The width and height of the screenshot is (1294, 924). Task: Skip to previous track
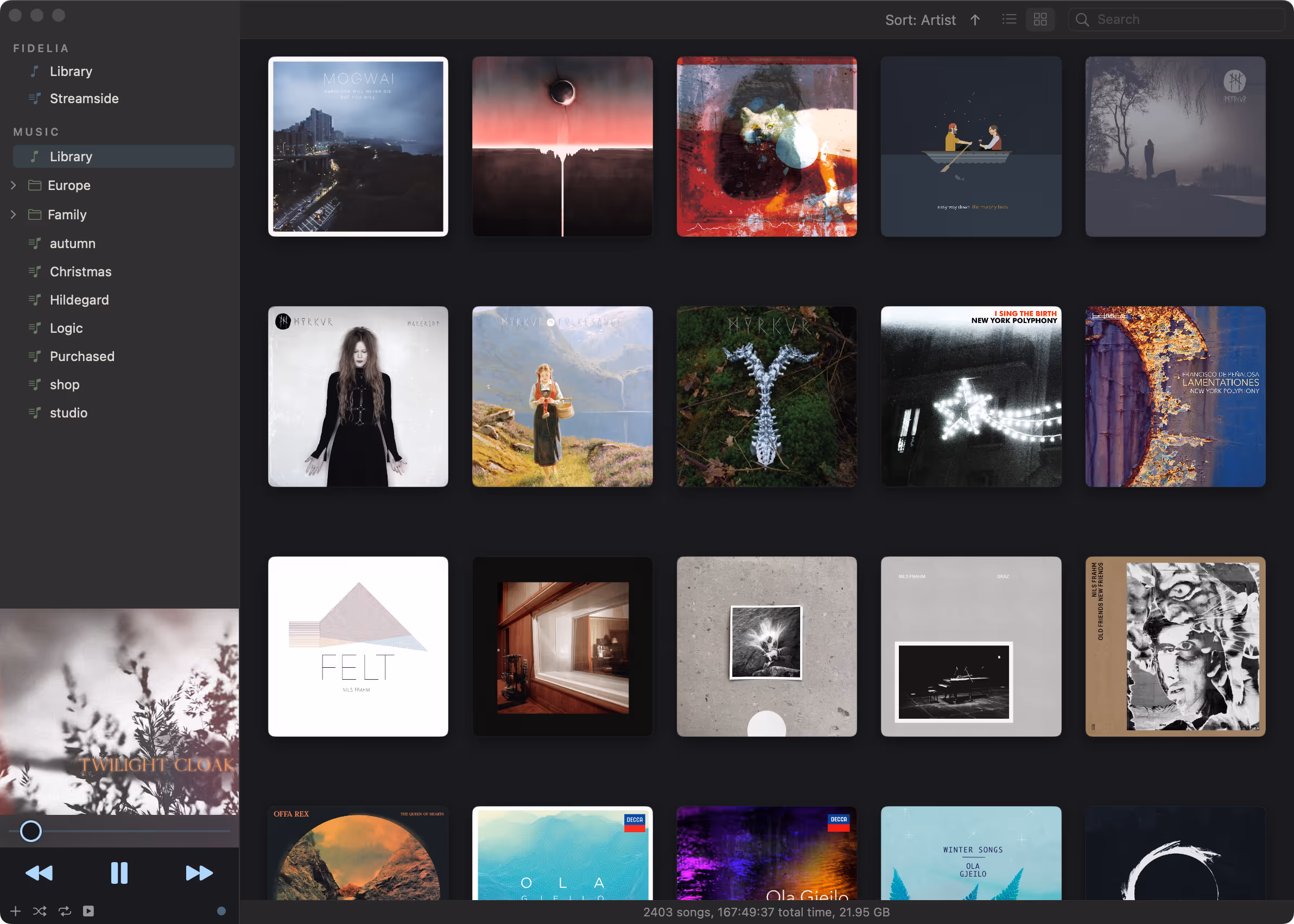pos(39,873)
